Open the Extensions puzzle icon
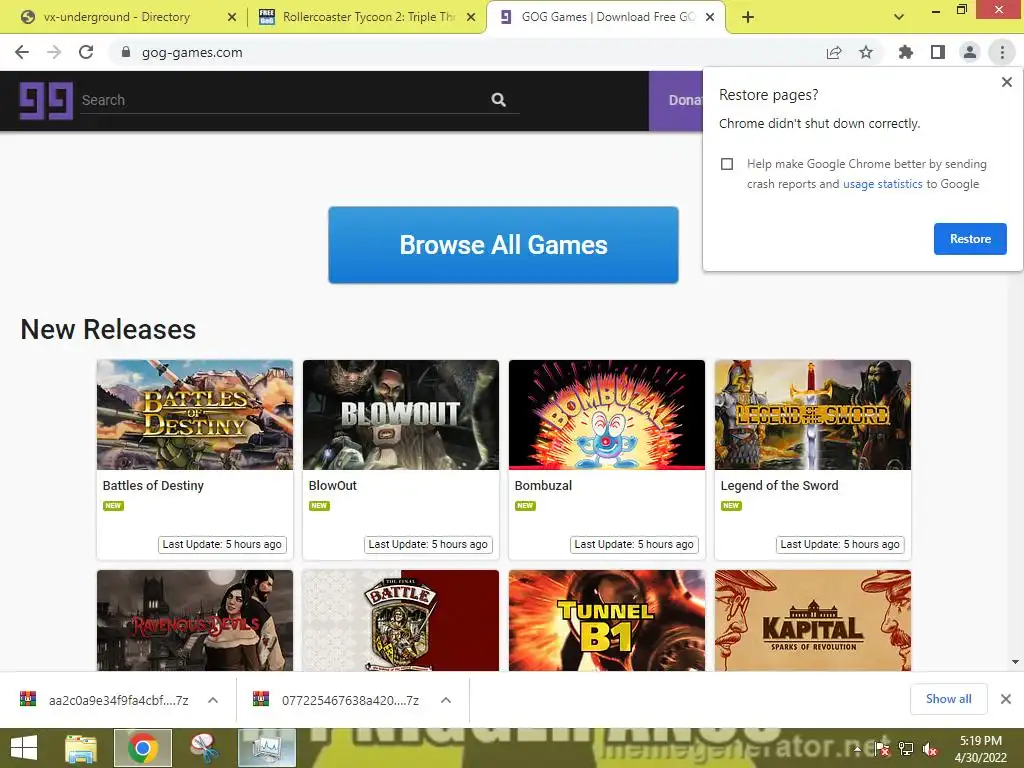1024x768 pixels. click(x=906, y=52)
